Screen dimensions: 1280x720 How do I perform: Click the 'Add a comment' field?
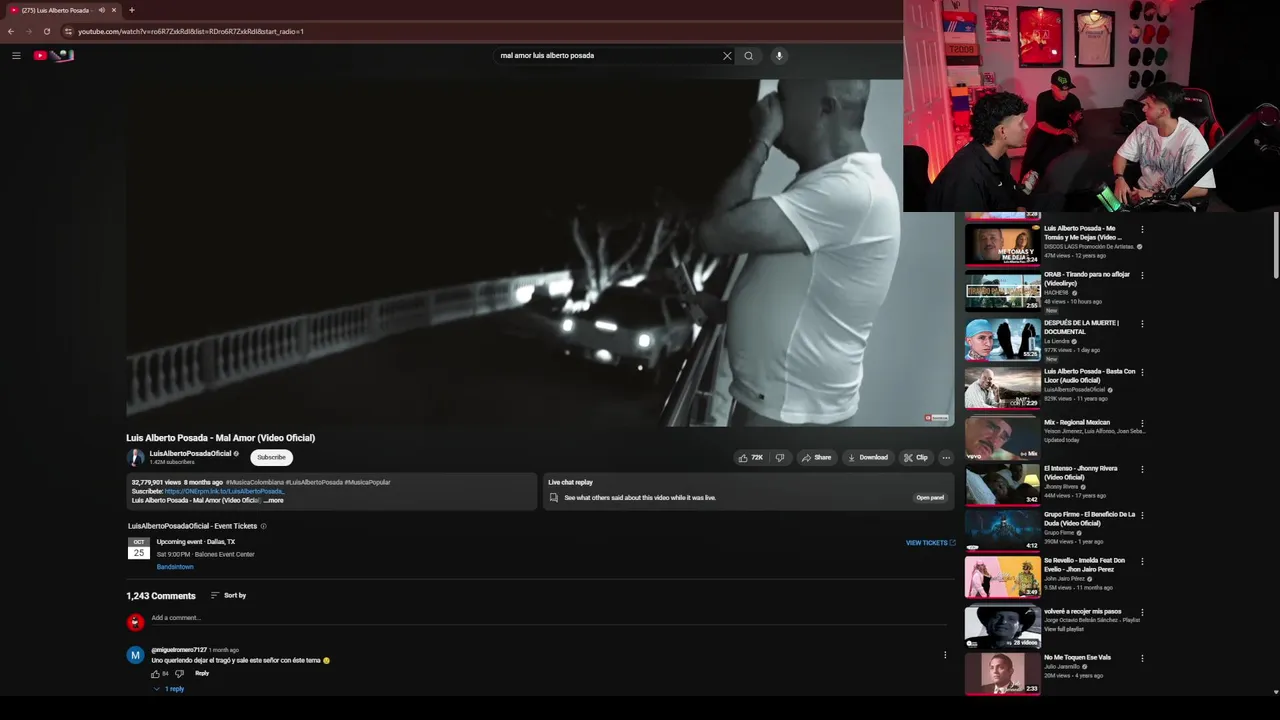[548, 618]
